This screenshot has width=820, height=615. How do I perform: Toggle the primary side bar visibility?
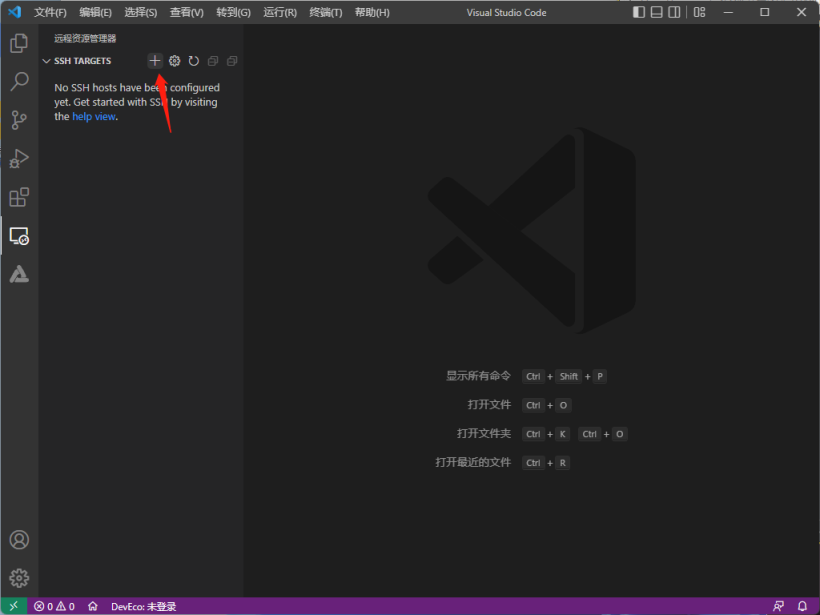[x=639, y=12]
